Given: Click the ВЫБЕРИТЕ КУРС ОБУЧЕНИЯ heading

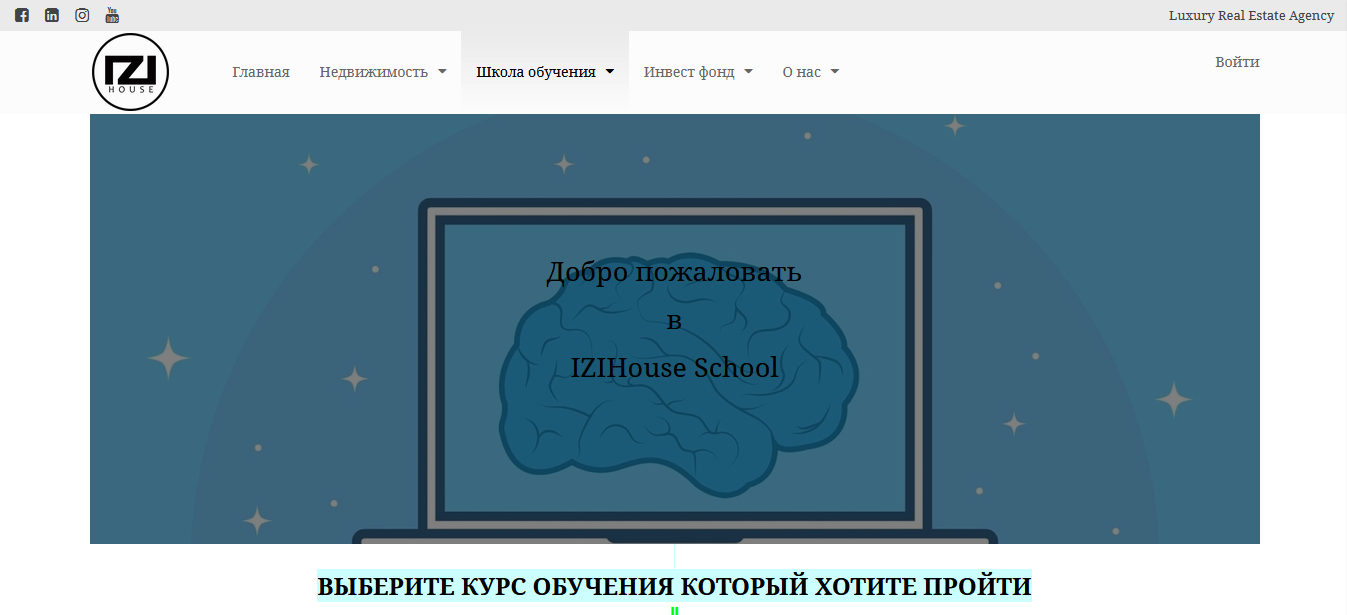Looking at the screenshot, I should (674, 586).
